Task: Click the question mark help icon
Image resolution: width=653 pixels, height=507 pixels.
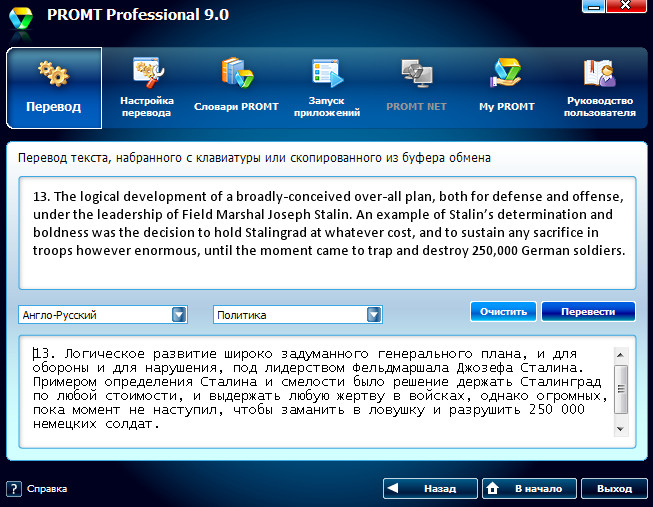Action: pos(14,489)
